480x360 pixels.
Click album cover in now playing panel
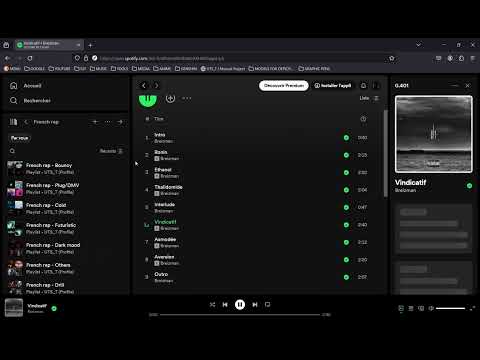click(x=434, y=134)
